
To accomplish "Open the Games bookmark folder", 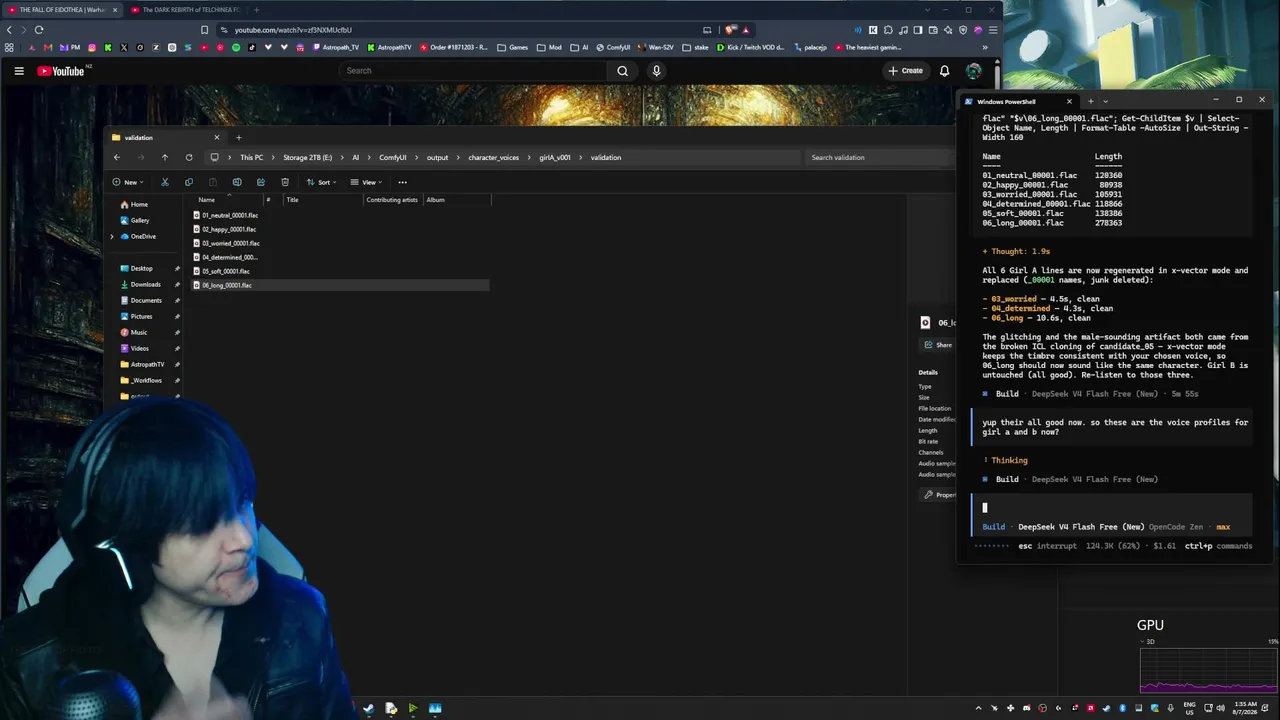I will [x=513, y=47].
